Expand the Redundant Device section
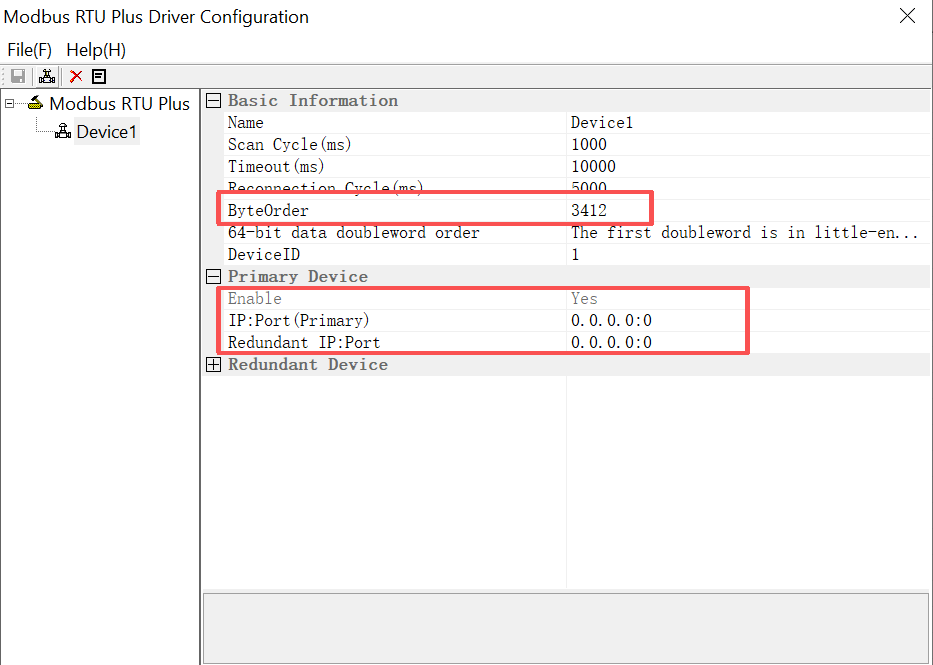933x665 pixels. pos(213,365)
